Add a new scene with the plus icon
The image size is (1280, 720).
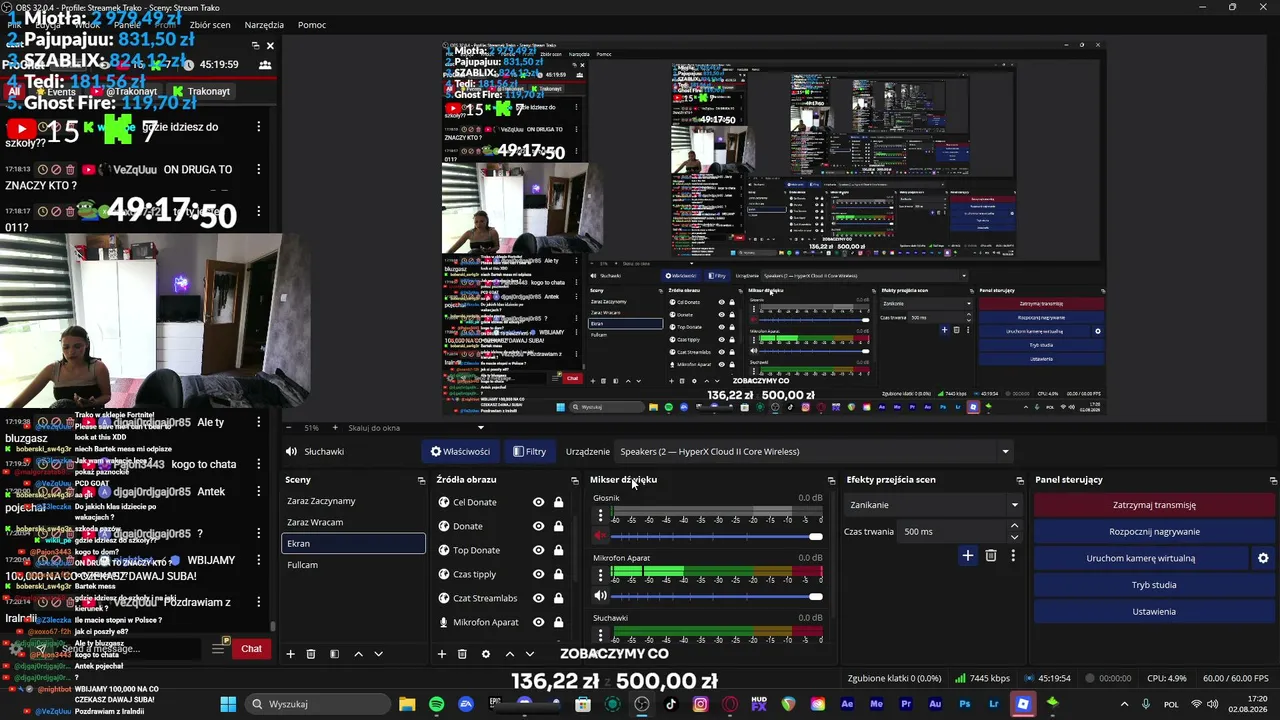tap(290, 654)
